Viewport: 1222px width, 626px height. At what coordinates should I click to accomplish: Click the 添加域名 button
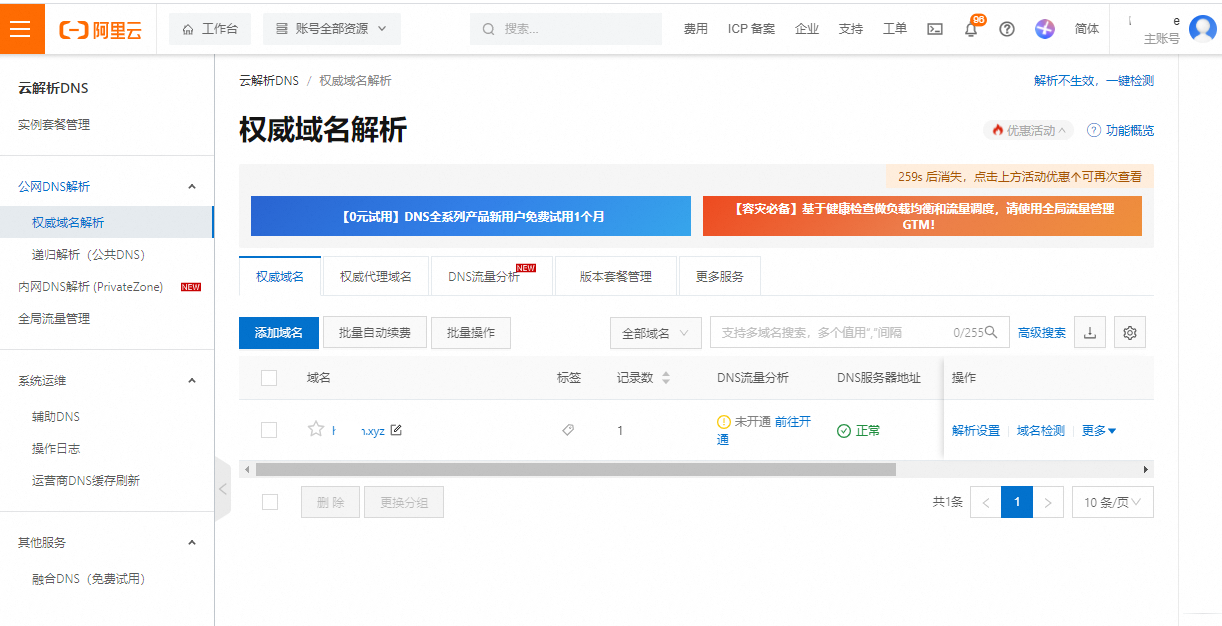click(278, 333)
